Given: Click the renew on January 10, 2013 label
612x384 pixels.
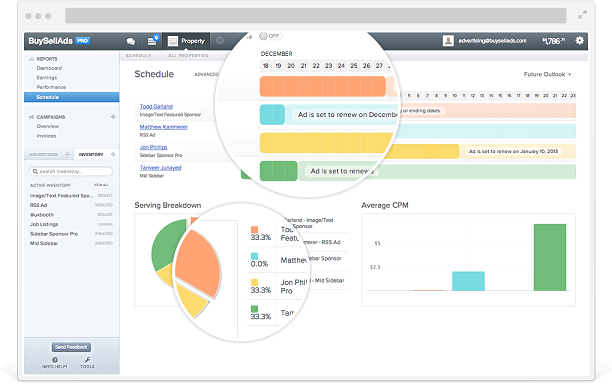Looking at the screenshot, I should (x=513, y=151).
